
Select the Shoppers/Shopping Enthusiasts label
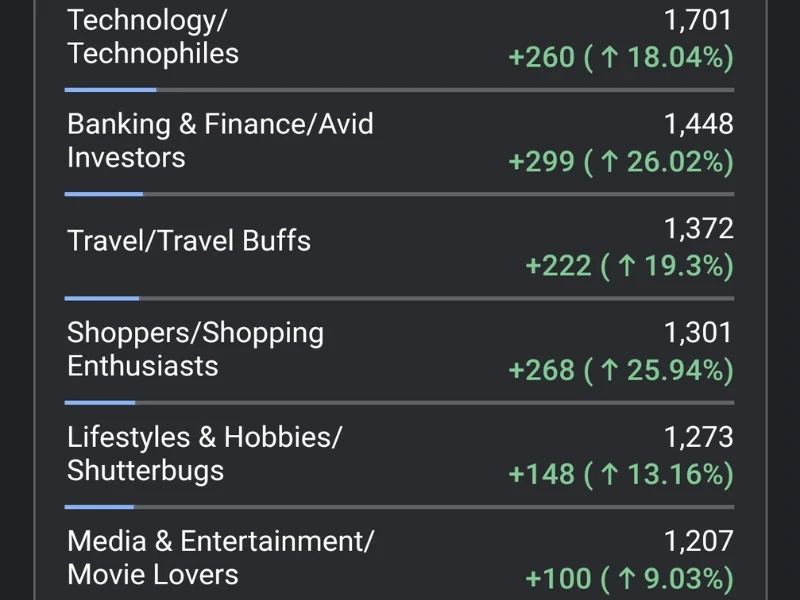(x=195, y=349)
